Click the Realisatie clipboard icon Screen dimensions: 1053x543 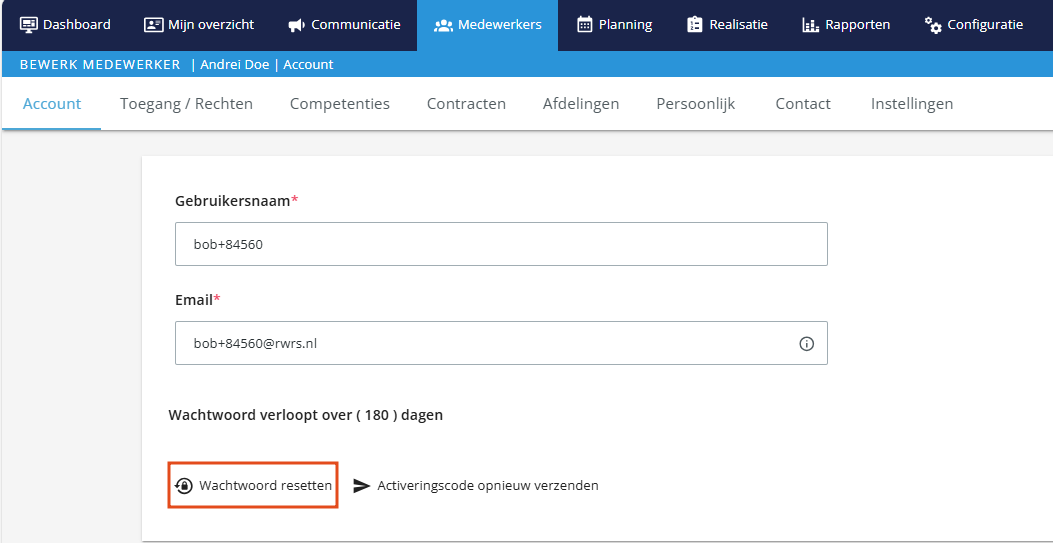click(x=694, y=25)
